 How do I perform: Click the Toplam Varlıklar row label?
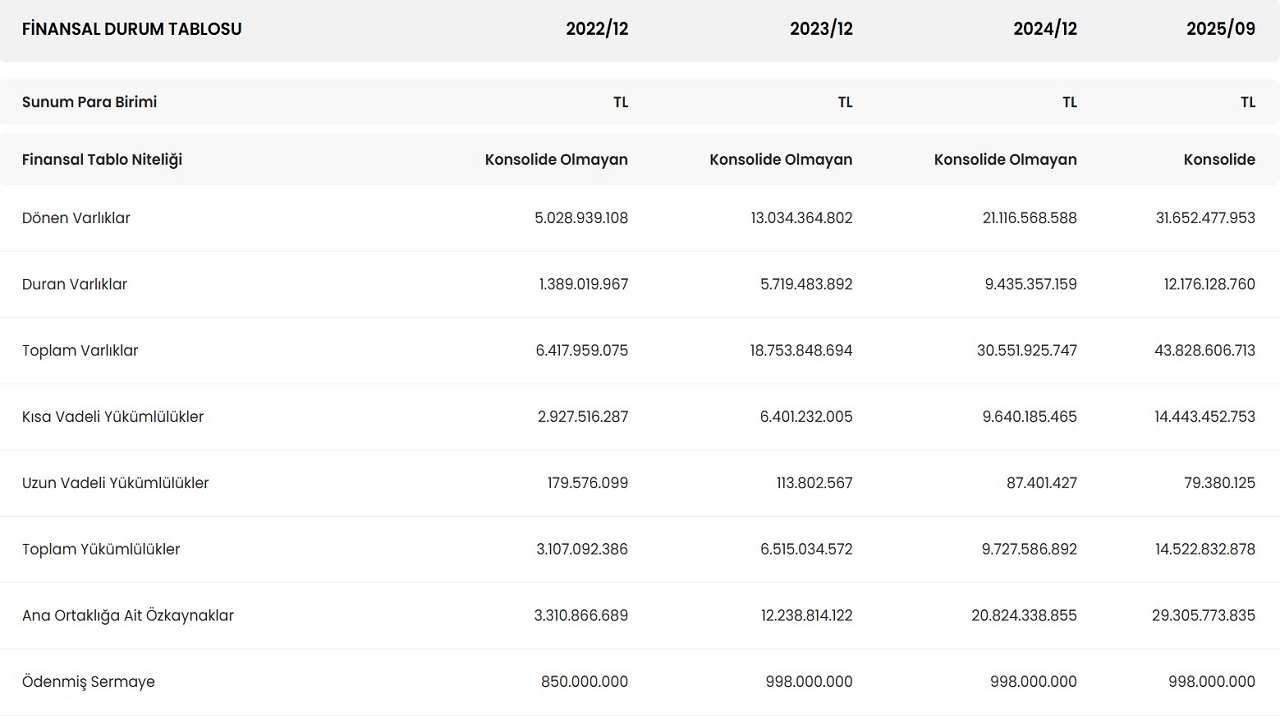pos(80,351)
